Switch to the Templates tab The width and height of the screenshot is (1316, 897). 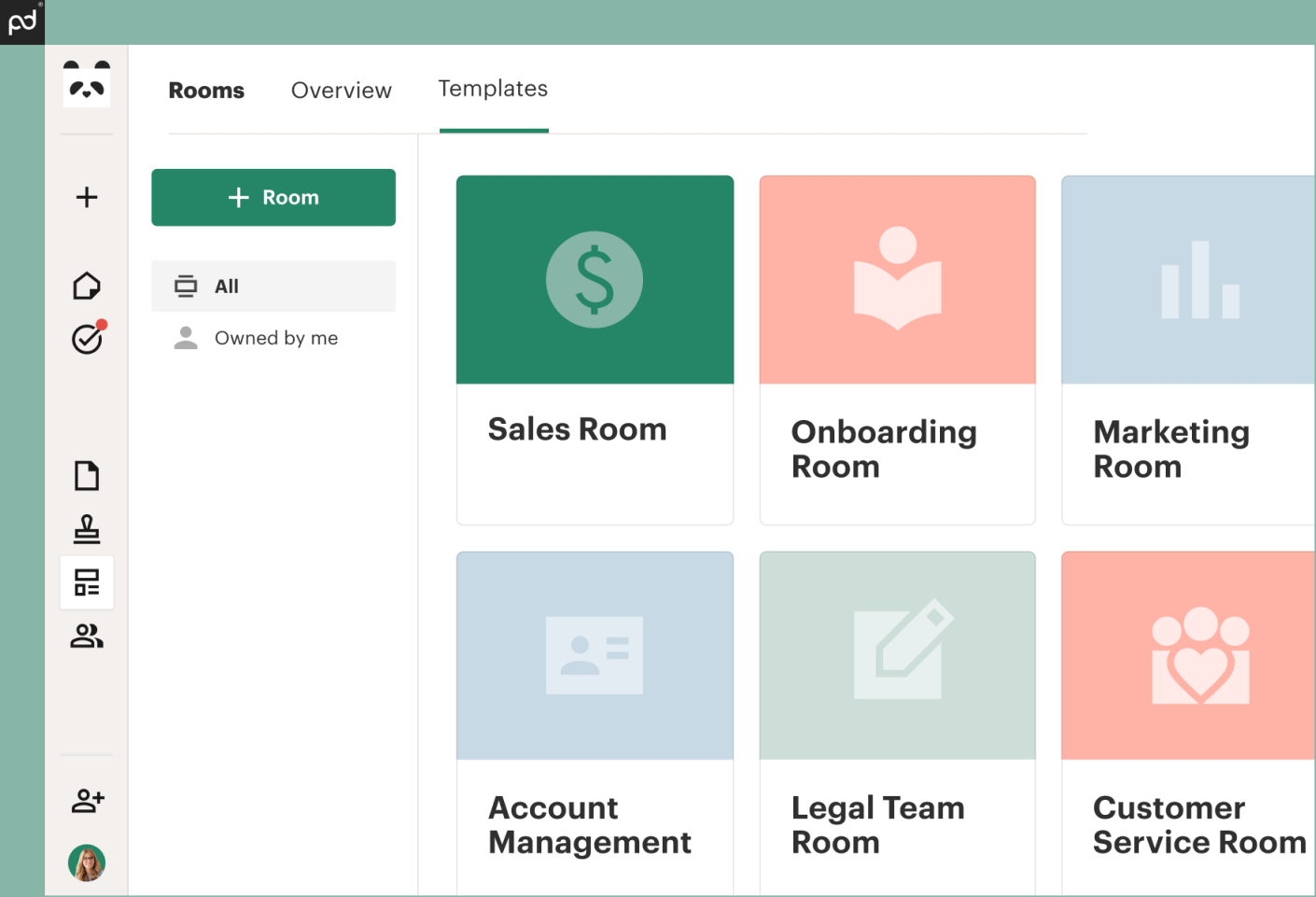coord(493,89)
